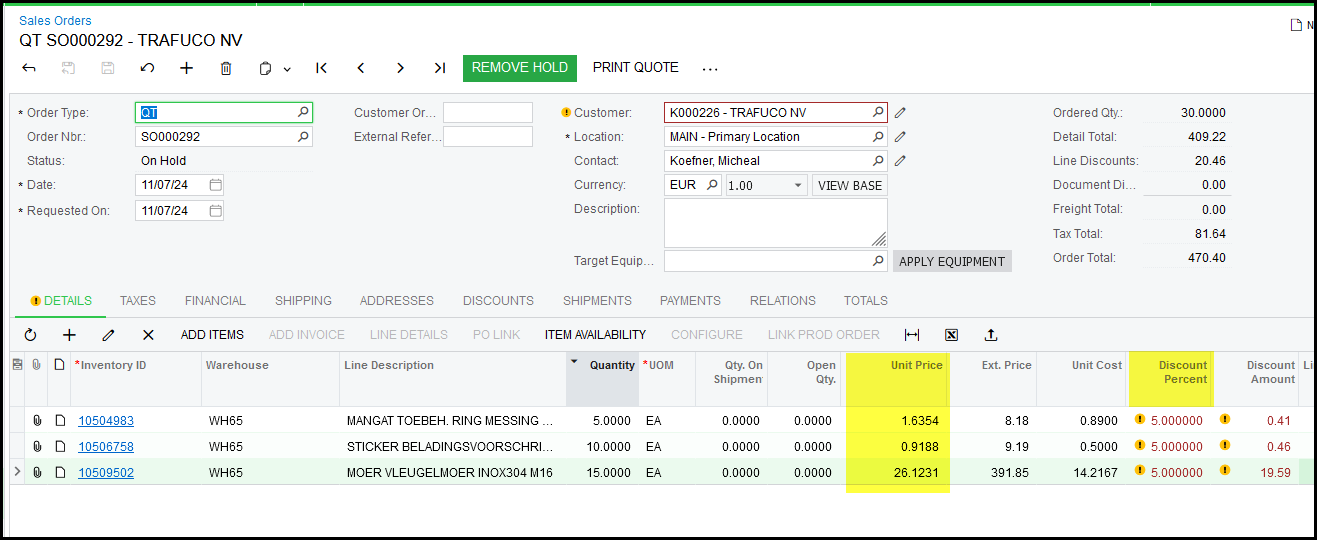Image resolution: width=1317 pixels, height=540 pixels.
Task: Go to the first record
Action: tap(321, 68)
